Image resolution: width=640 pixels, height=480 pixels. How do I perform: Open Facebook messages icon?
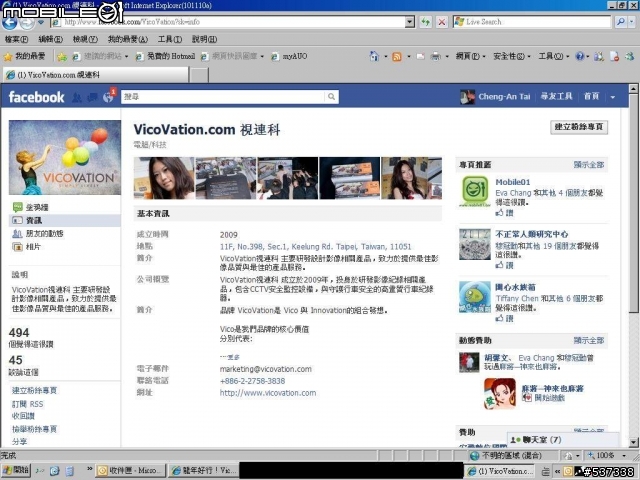click(93, 98)
